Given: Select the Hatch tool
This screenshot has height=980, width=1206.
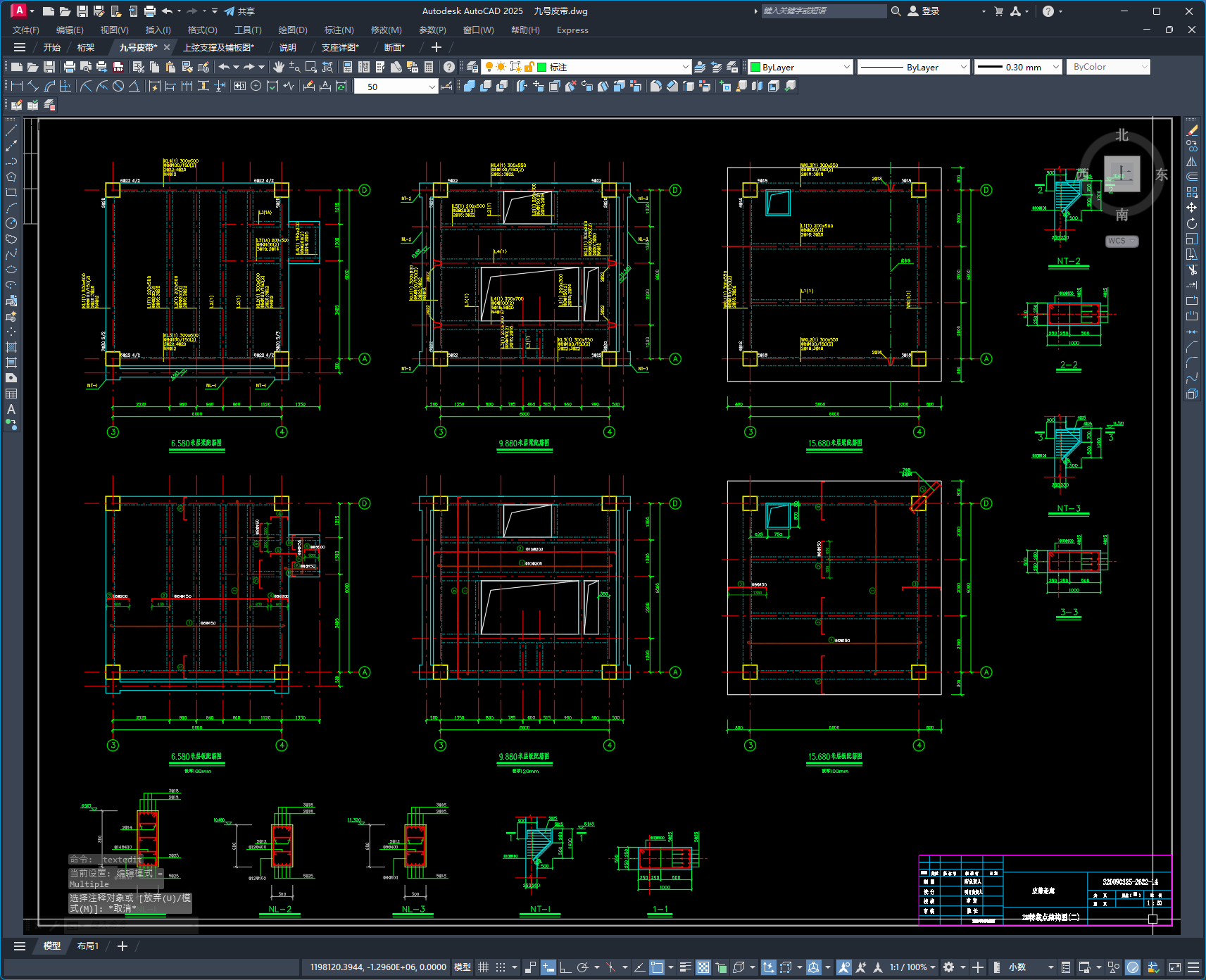Looking at the screenshot, I should pos(11,347).
